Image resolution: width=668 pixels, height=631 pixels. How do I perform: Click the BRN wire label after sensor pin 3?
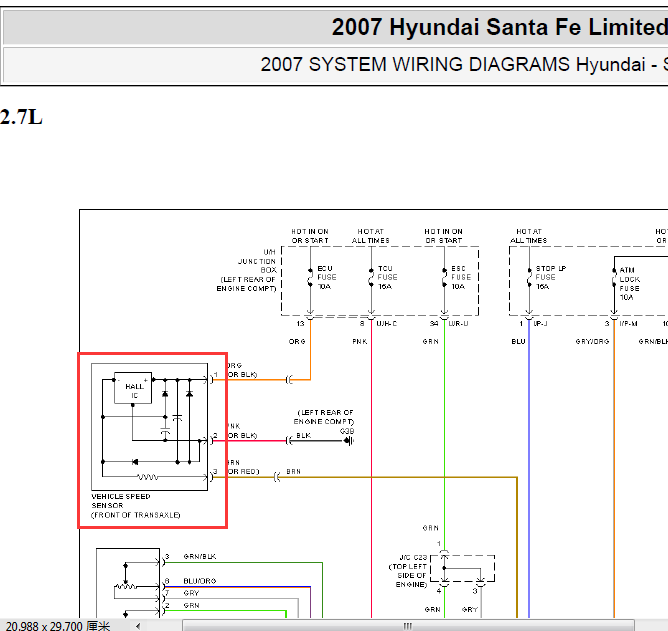coord(294,472)
